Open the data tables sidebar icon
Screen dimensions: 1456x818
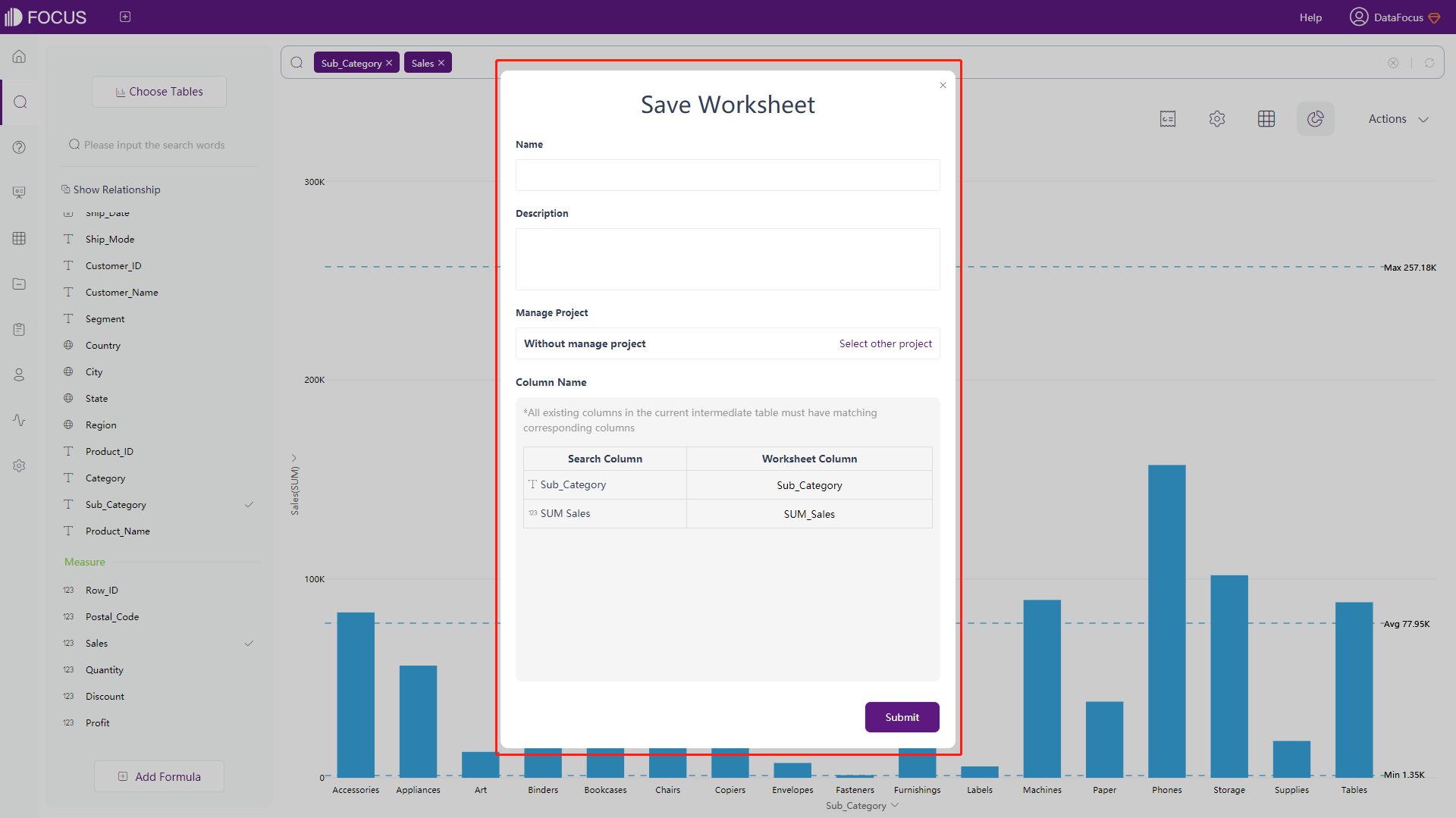[20, 238]
